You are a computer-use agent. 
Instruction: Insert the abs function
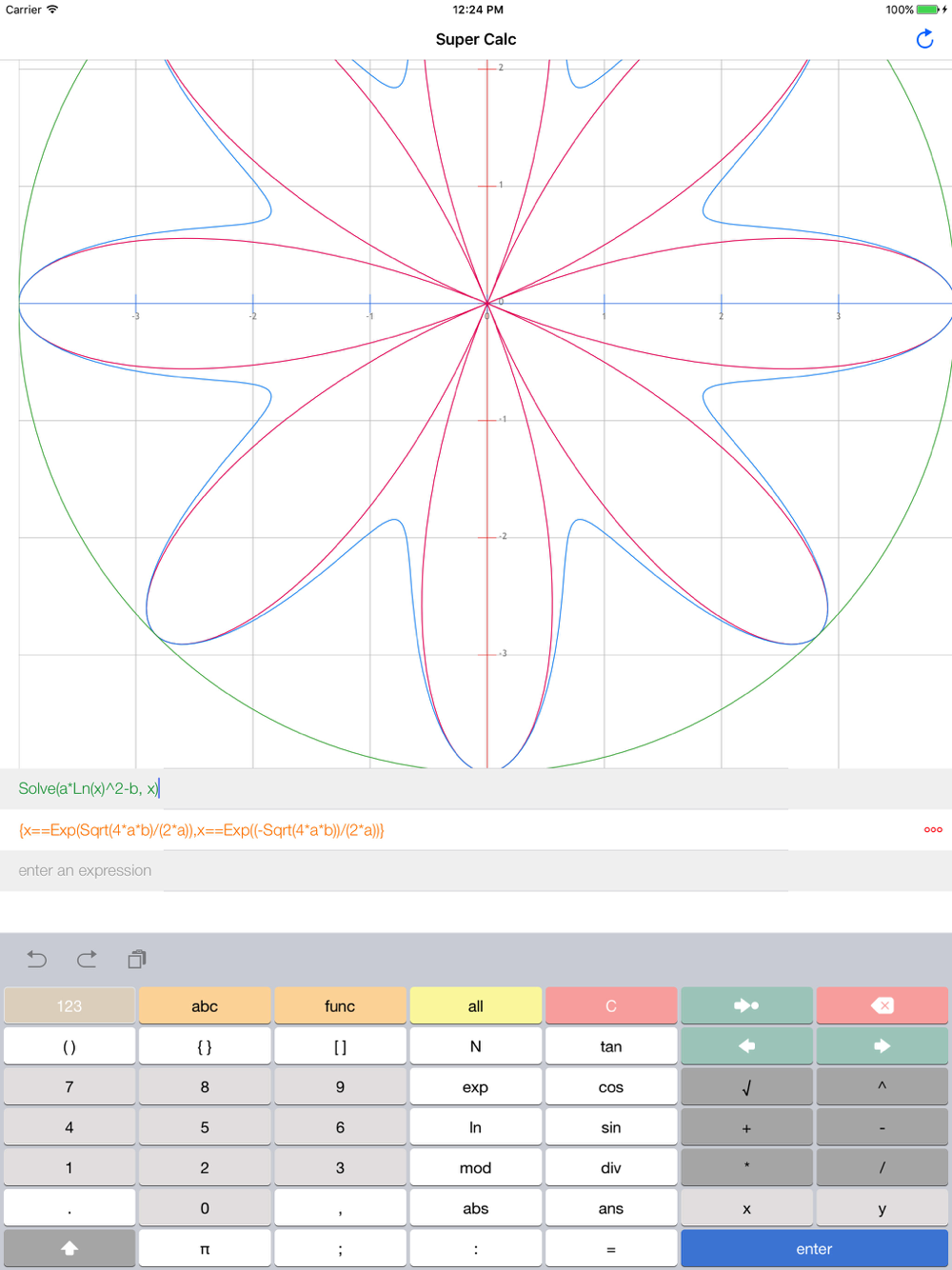[476, 1208]
